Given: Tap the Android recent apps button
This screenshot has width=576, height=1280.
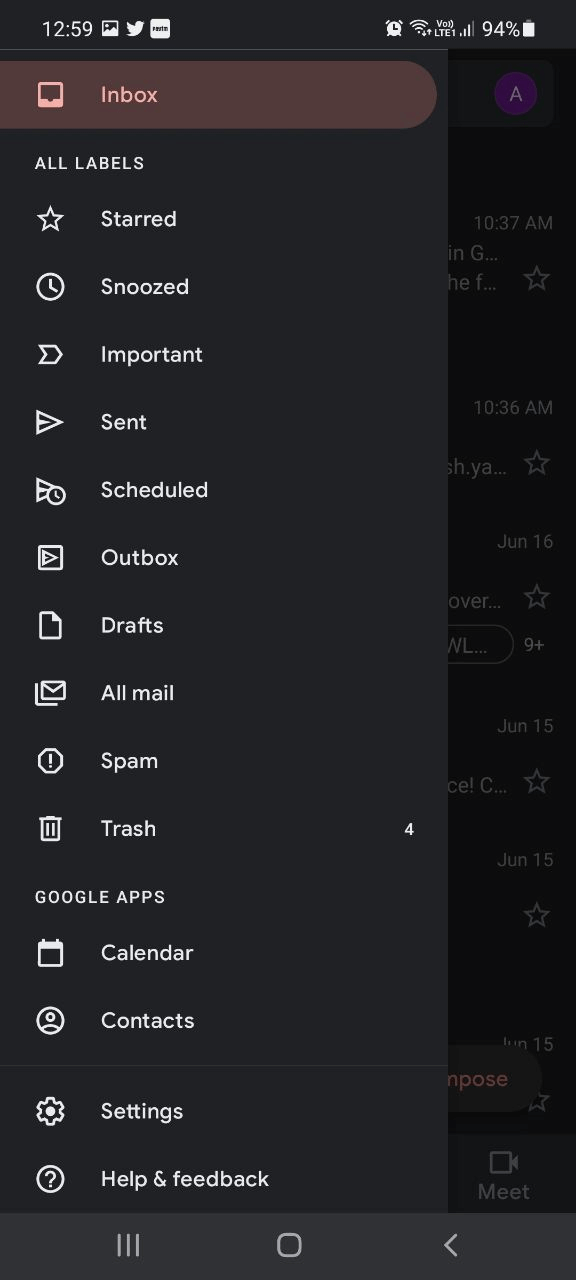Looking at the screenshot, I should [128, 1245].
